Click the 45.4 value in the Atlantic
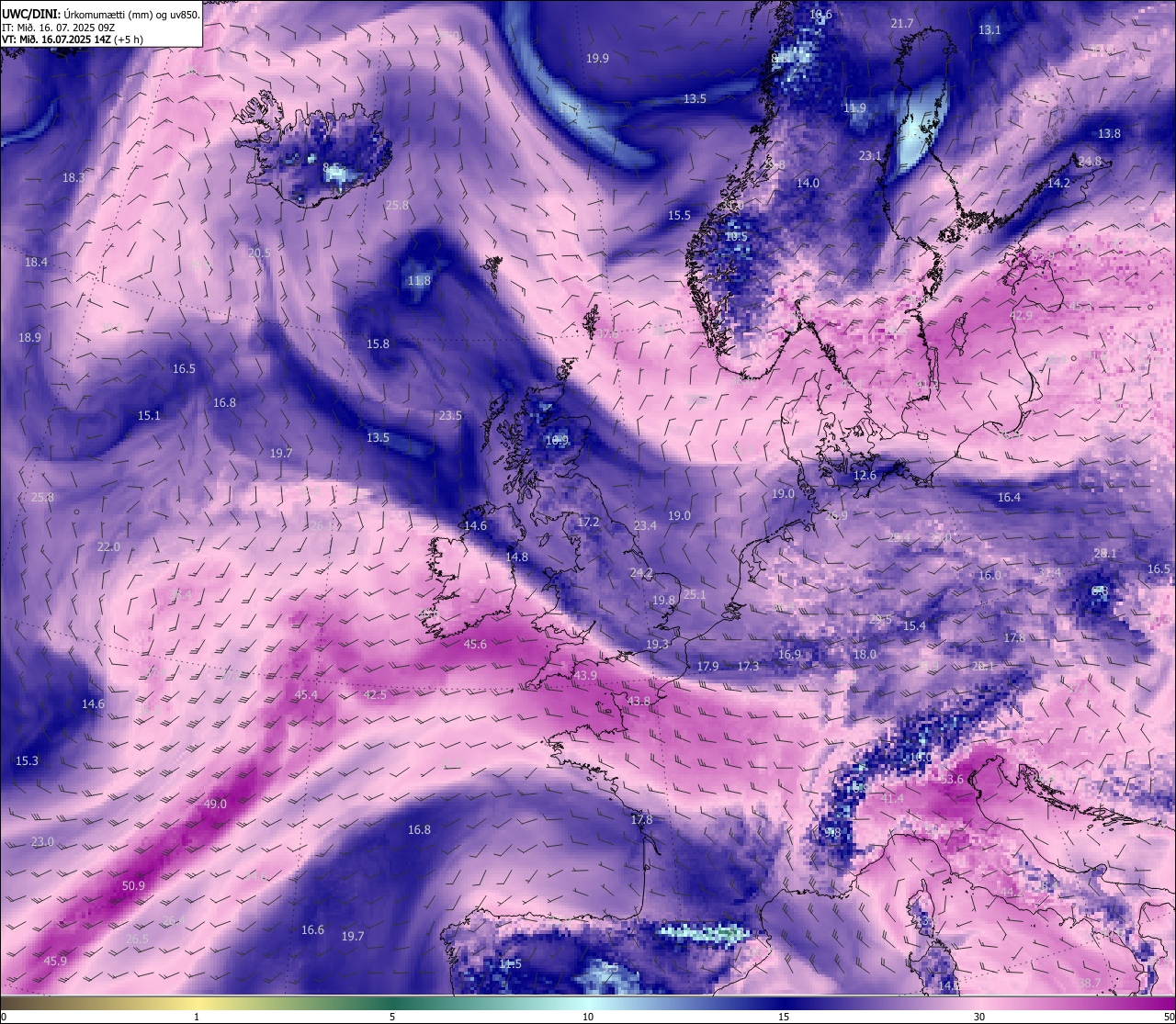This screenshot has width=1176, height=1024. coord(306,694)
